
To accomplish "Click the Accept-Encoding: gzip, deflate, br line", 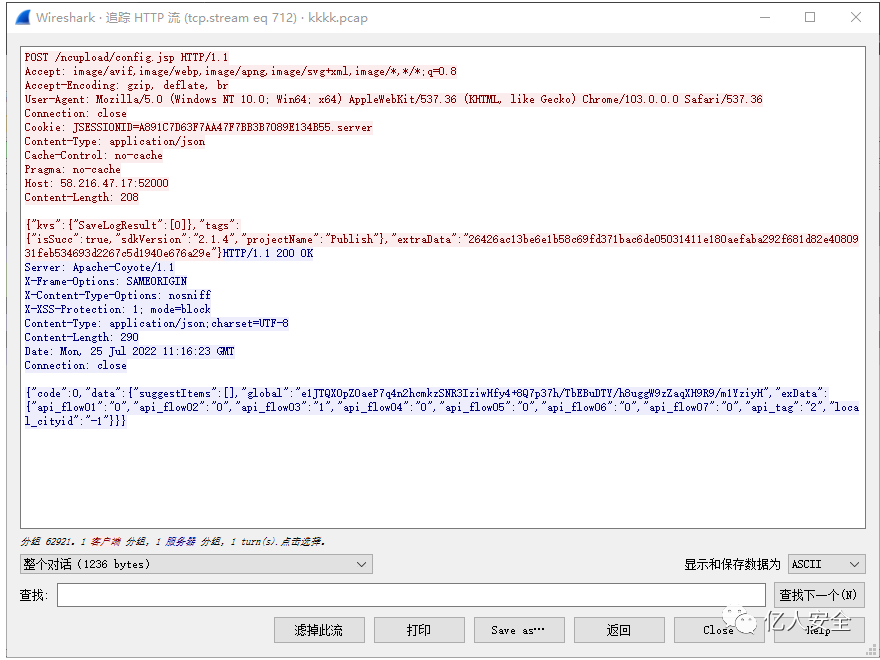I will point(126,85).
